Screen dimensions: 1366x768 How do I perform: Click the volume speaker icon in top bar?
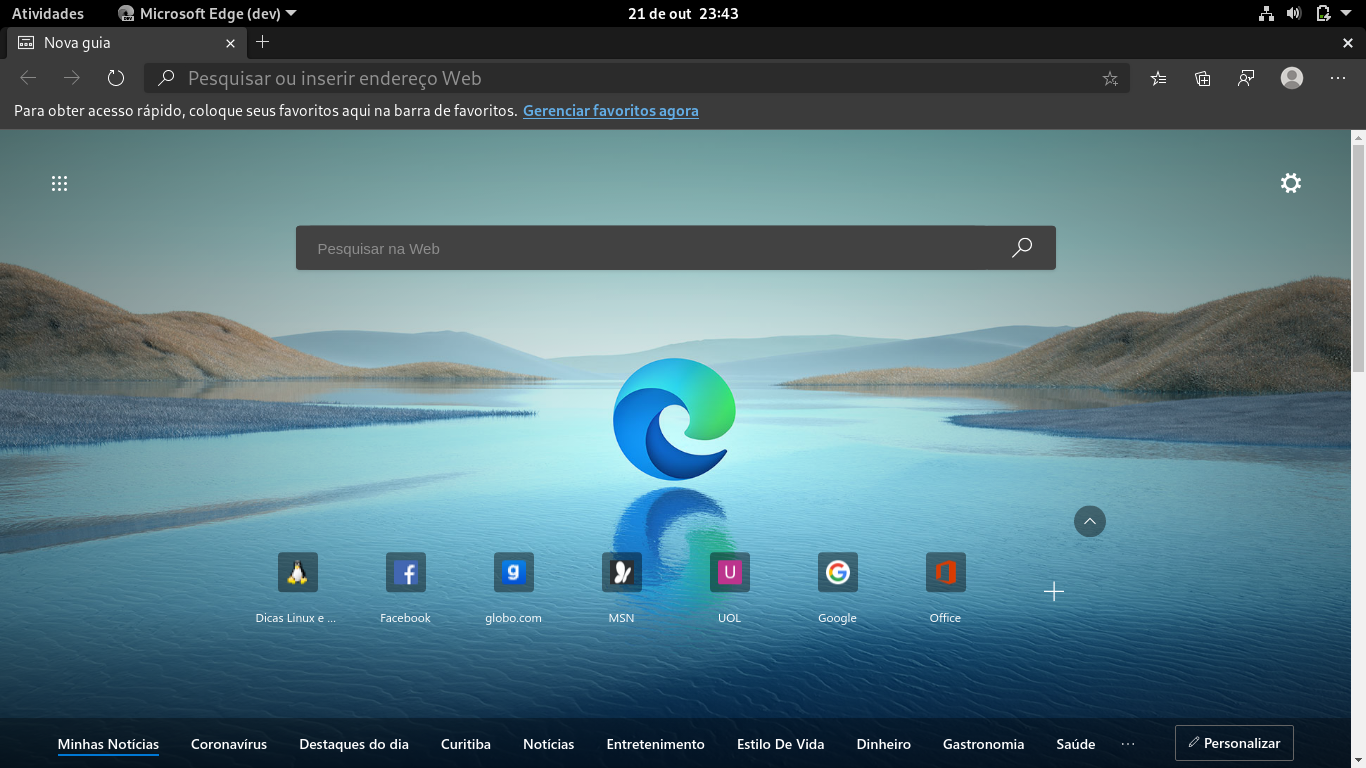click(x=1294, y=13)
